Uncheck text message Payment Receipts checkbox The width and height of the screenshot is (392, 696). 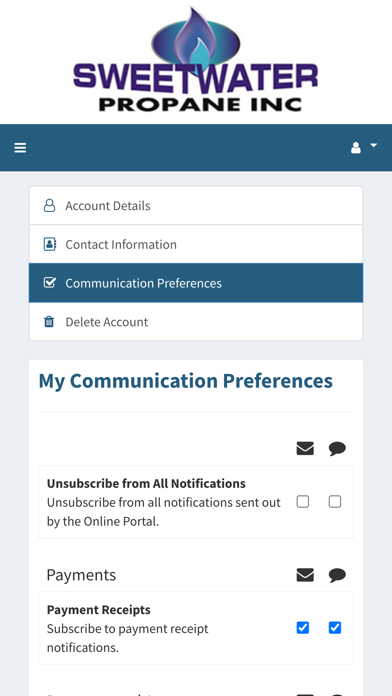(335, 628)
